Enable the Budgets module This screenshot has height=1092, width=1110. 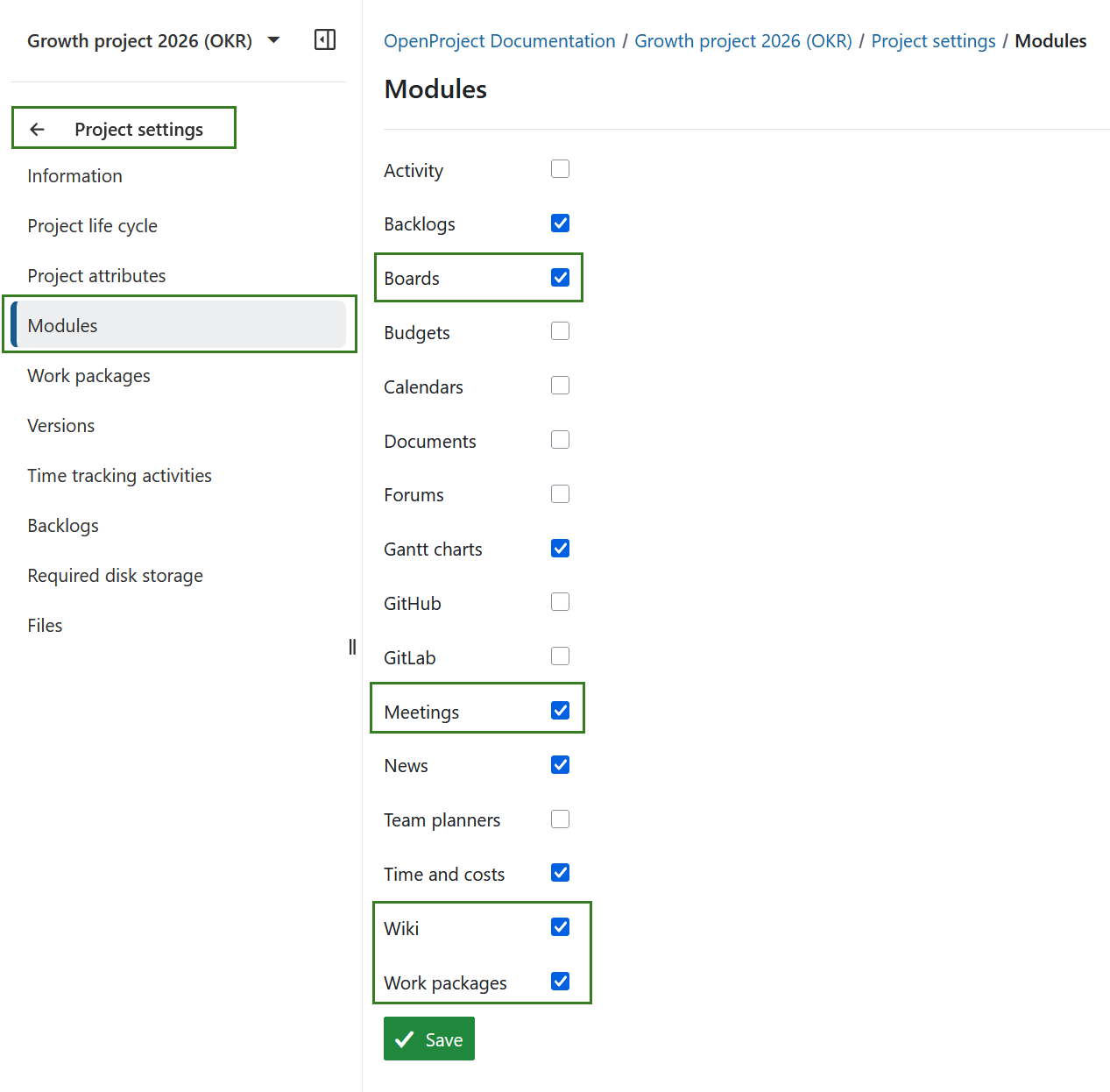tap(560, 331)
